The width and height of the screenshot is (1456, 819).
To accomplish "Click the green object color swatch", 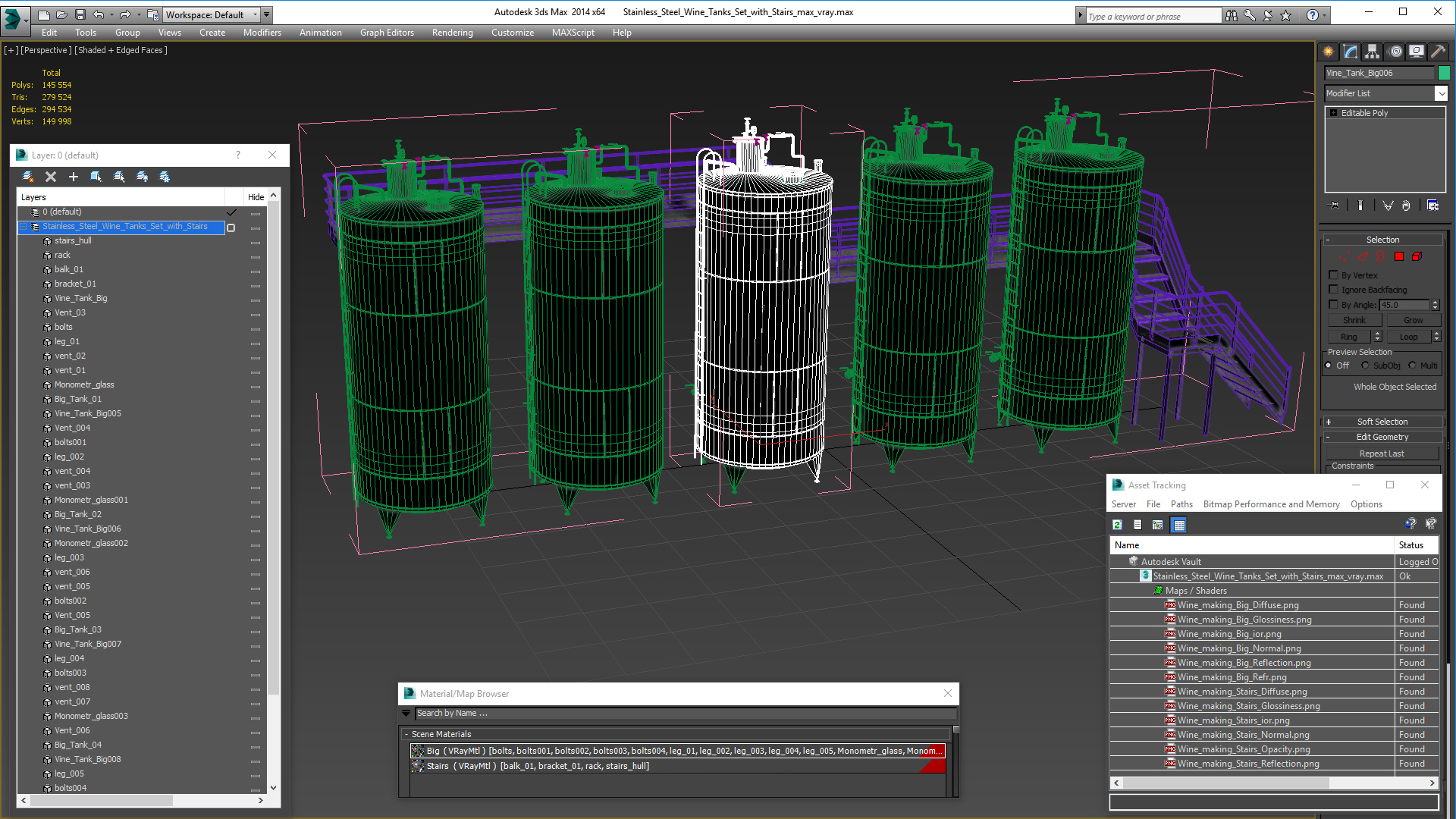I will 1444,73.
